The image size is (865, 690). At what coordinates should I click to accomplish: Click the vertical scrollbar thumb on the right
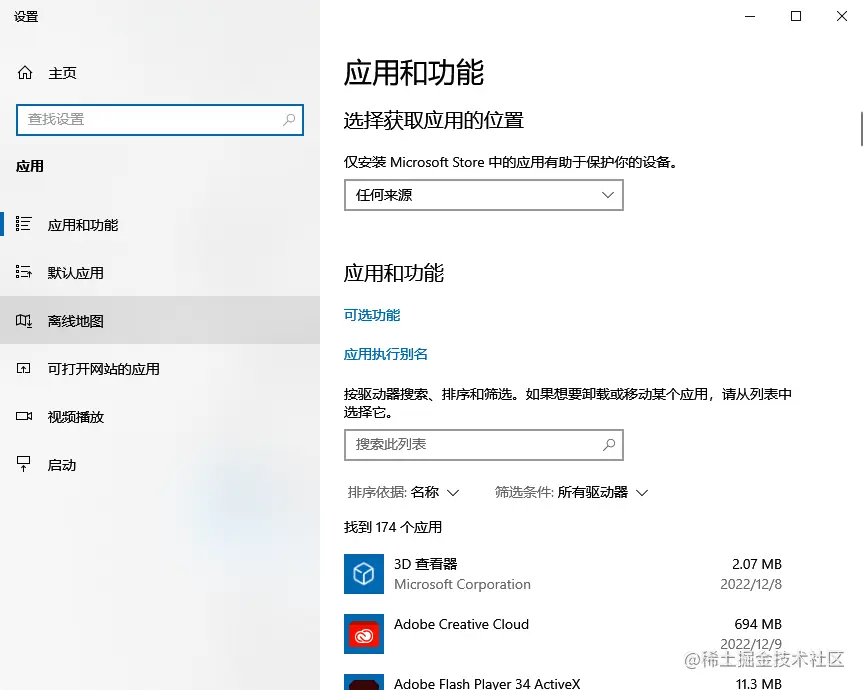862,129
